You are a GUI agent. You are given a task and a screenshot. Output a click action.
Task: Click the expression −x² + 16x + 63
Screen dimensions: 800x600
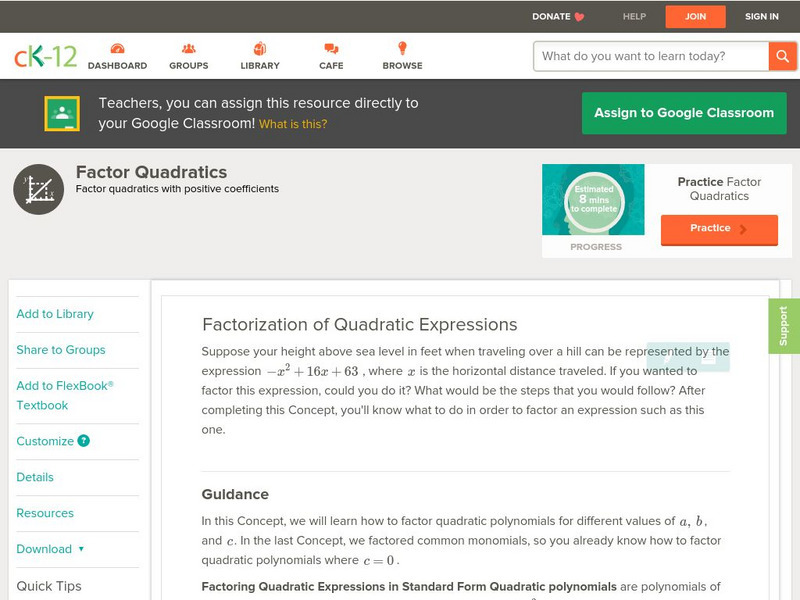point(313,371)
